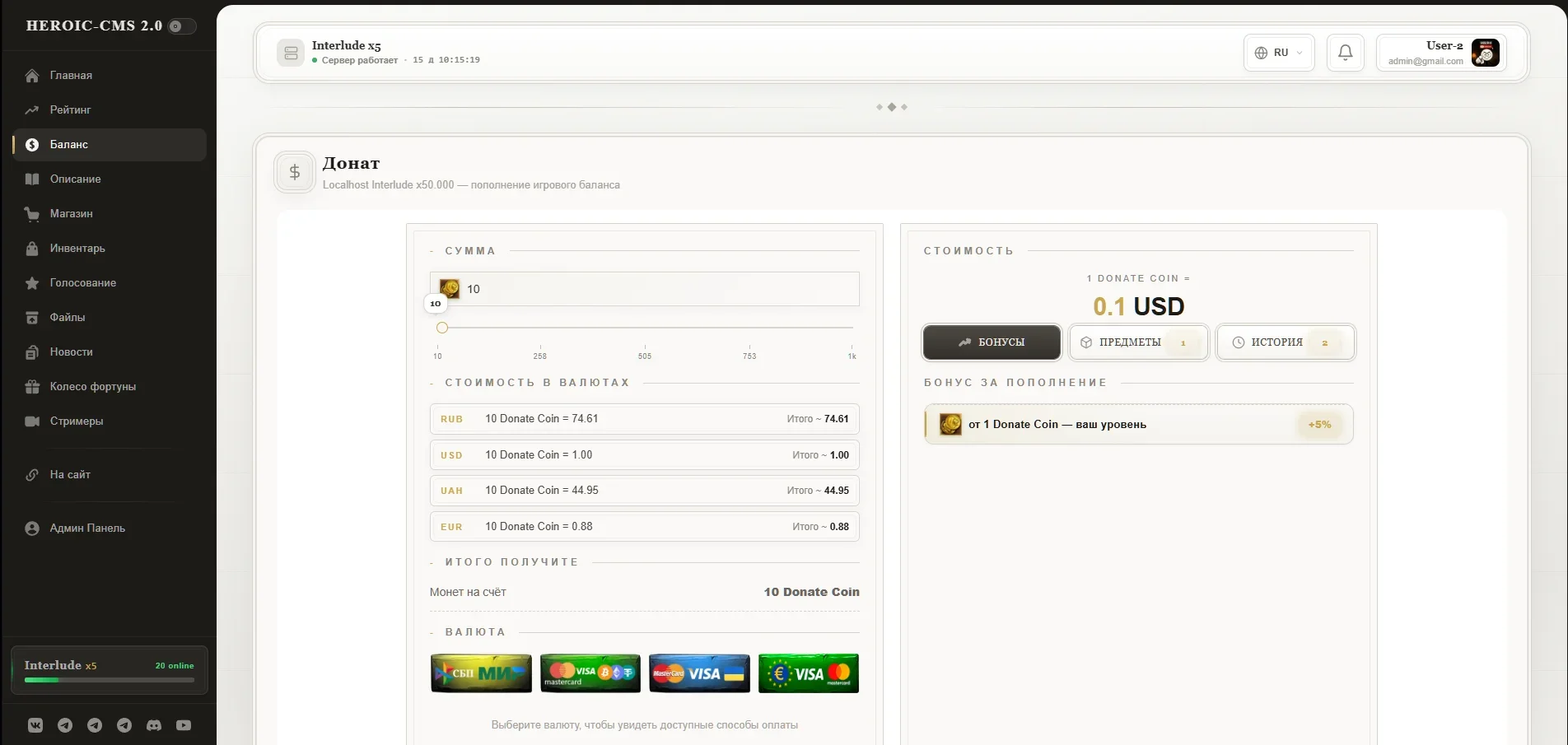
Task: Set the slider at the 505 mark
Action: pos(645,328)
